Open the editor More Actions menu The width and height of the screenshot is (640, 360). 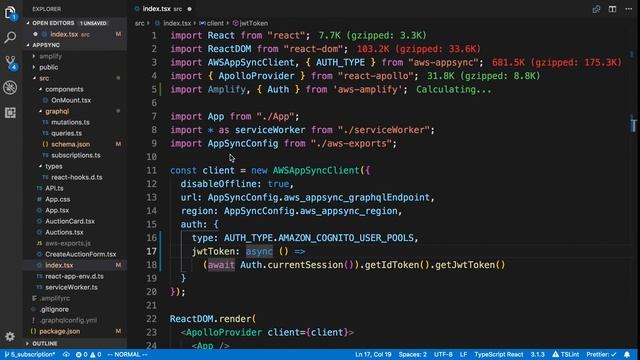click(629, 9)
